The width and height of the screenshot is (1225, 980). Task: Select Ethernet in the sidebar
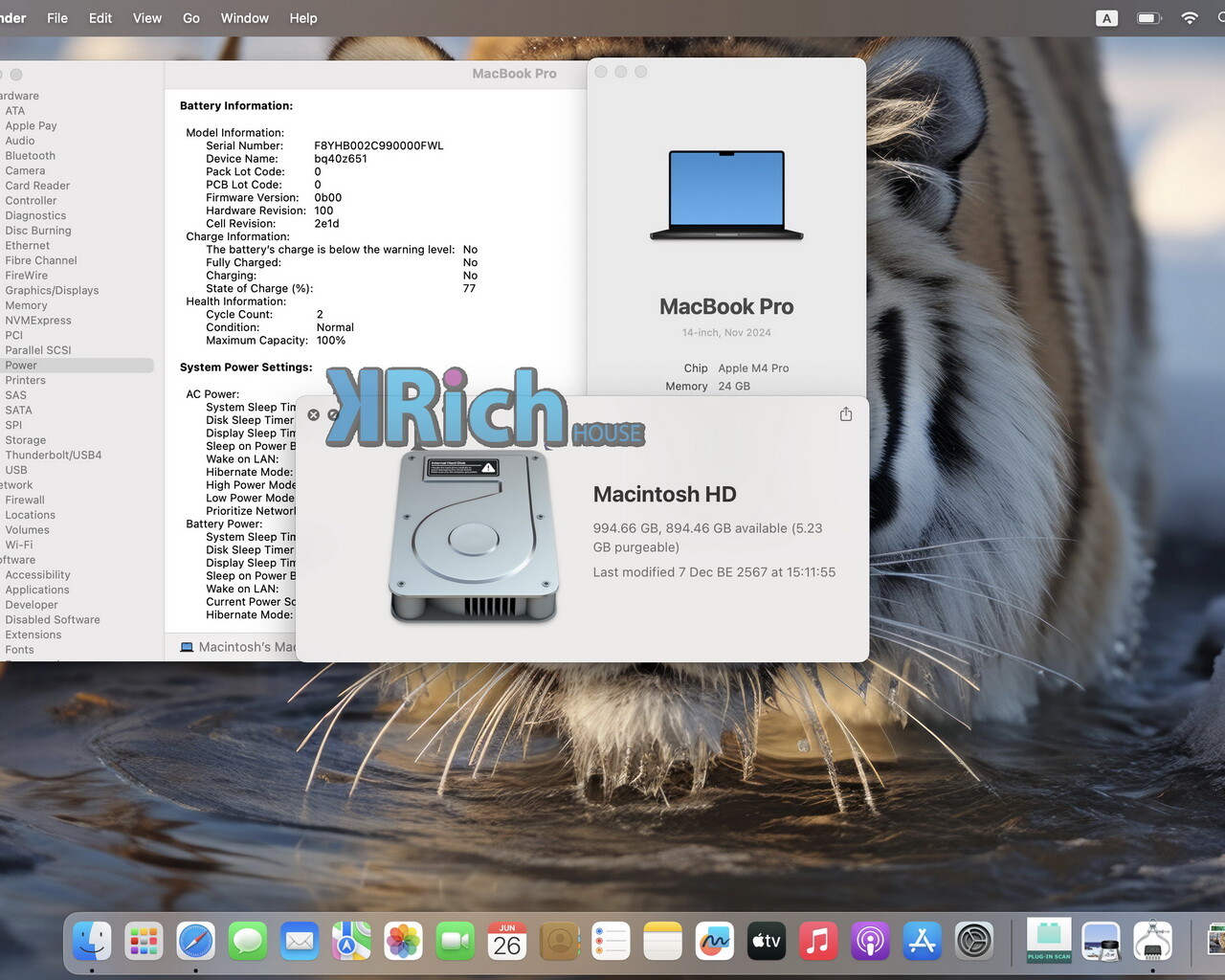coord(28,246)
